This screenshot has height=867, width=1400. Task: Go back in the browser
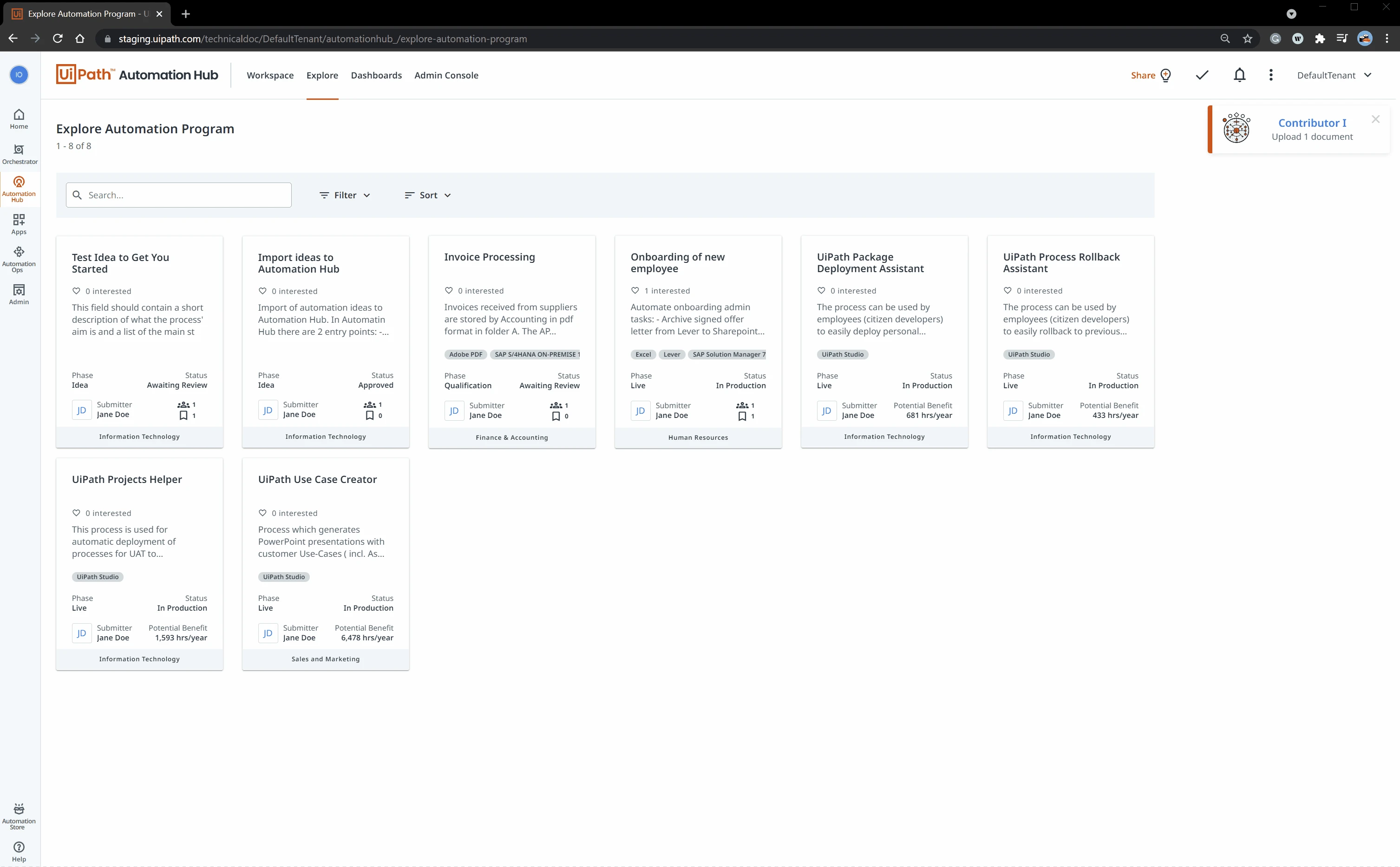(13, 39)
